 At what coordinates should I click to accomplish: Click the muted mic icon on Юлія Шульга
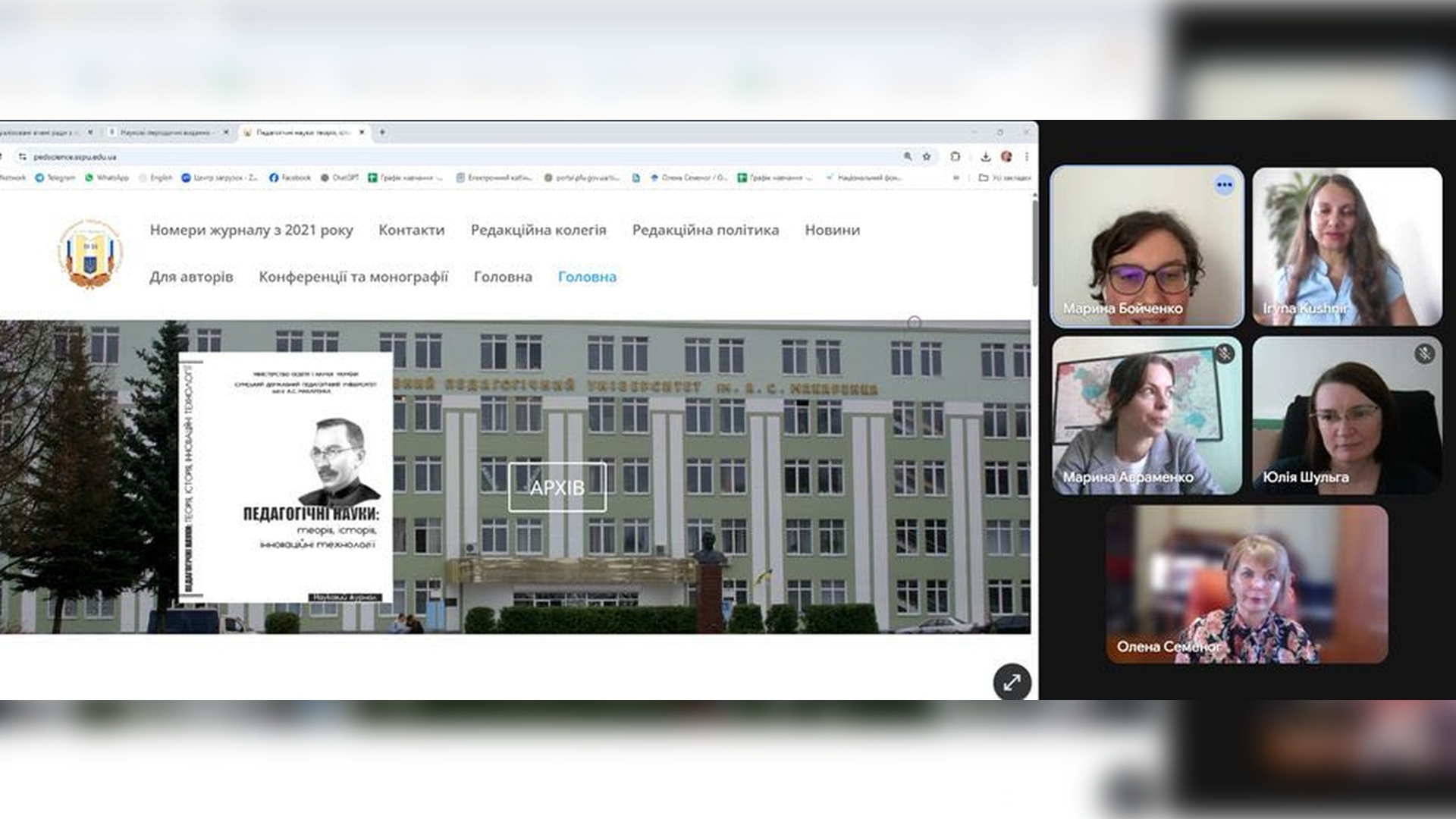coord(1424,353)
